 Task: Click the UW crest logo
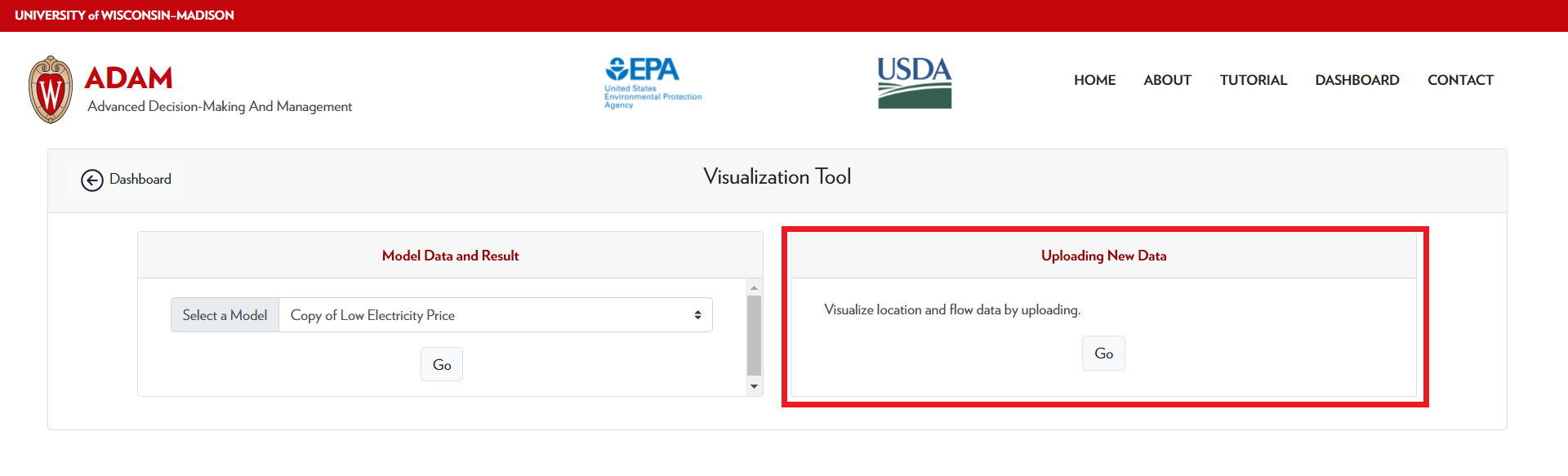pyautogui.click(x=51, y=90)
